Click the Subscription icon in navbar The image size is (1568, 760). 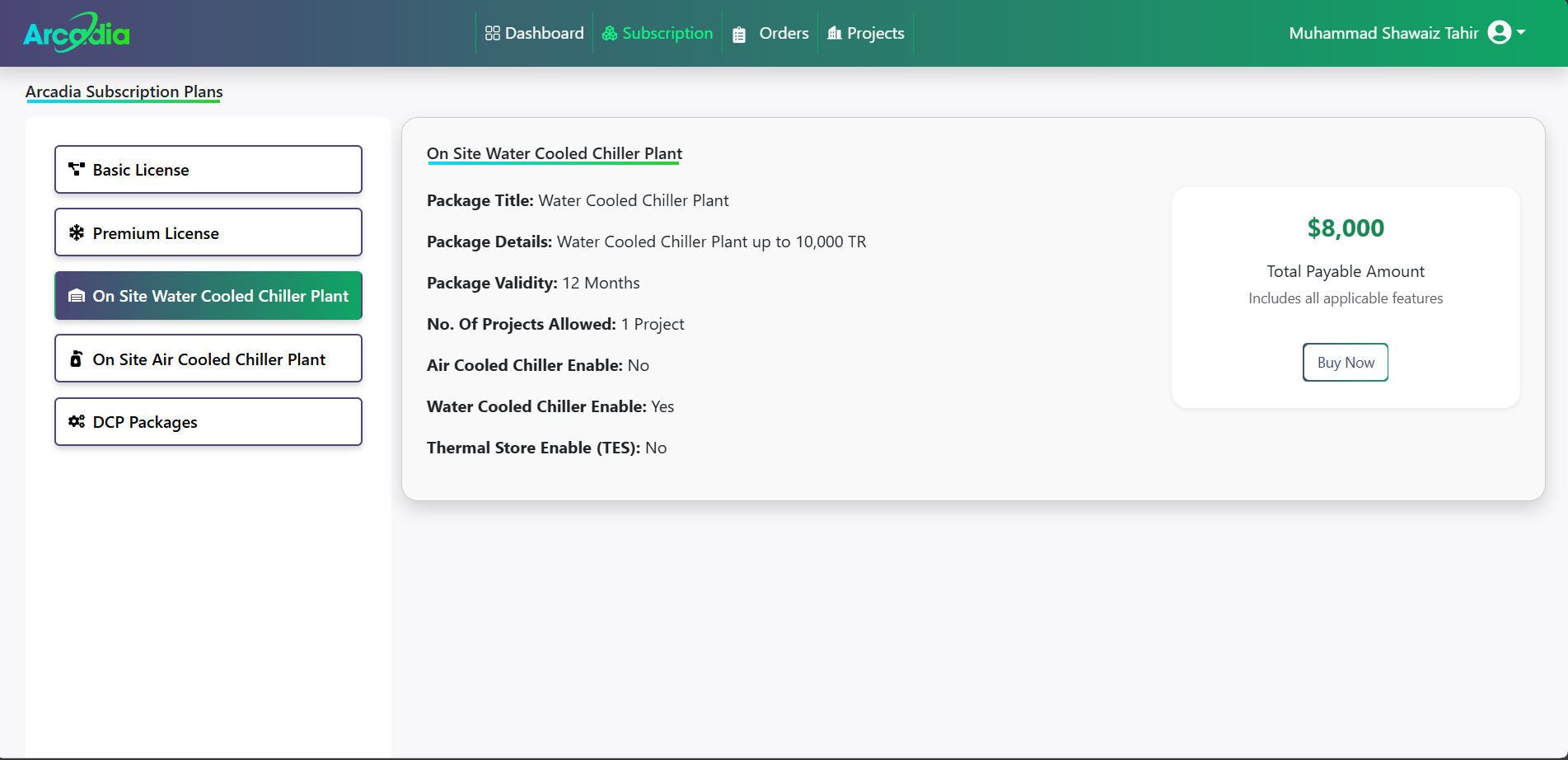click(610, 34)
